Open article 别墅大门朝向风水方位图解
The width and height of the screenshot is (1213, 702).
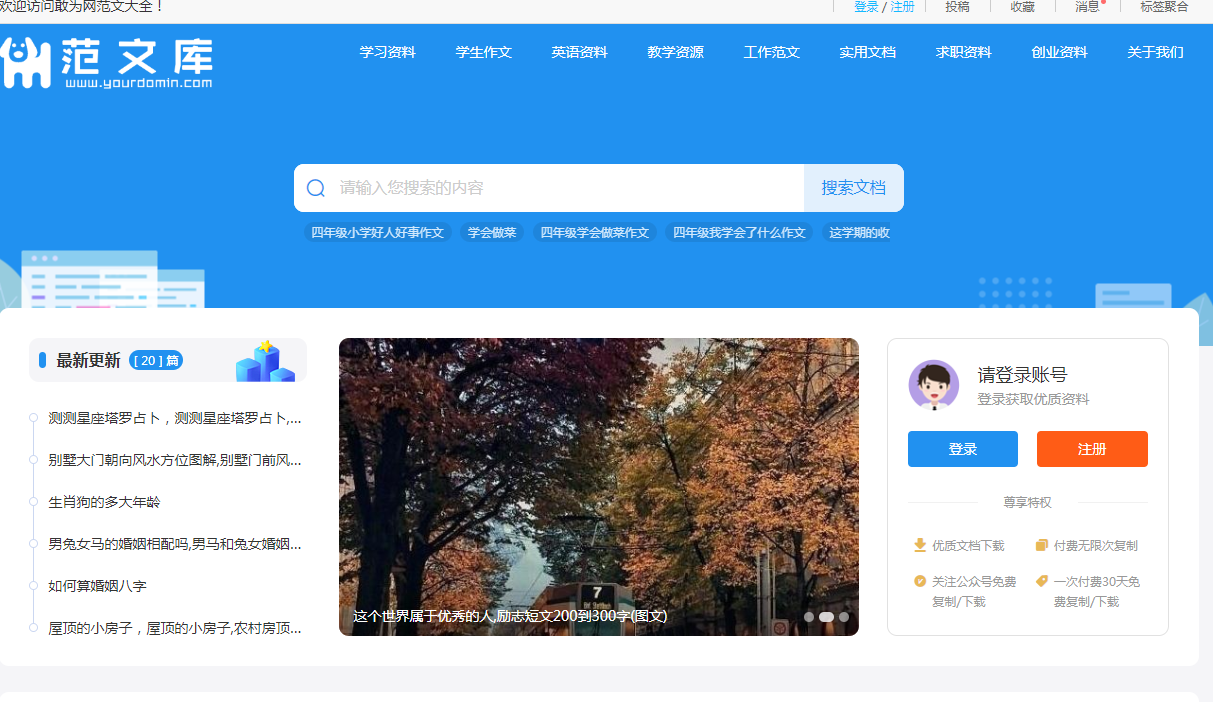pyautogui.click(x=175, y=460)
